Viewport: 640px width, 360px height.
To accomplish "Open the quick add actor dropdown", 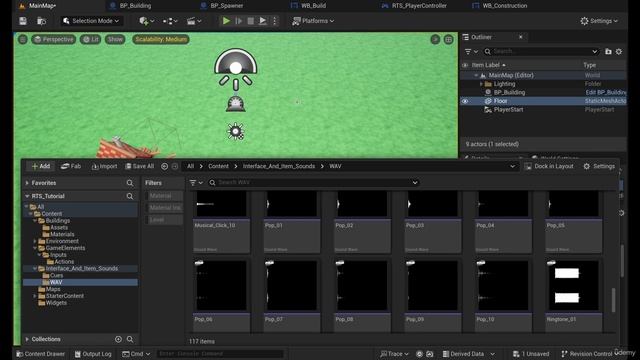I will 146,21.
